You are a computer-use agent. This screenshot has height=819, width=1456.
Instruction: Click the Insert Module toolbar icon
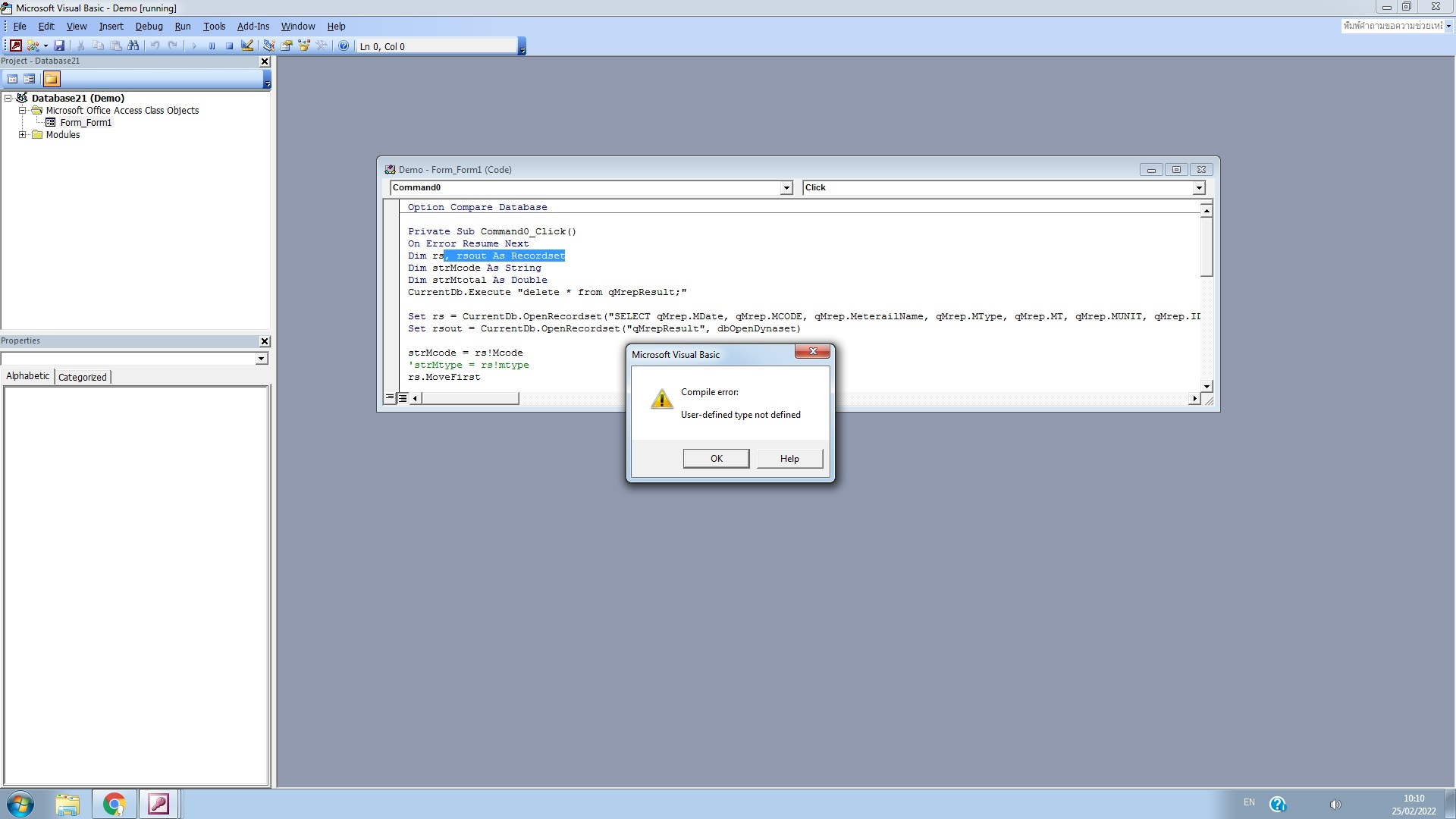(x=33, y=46)
